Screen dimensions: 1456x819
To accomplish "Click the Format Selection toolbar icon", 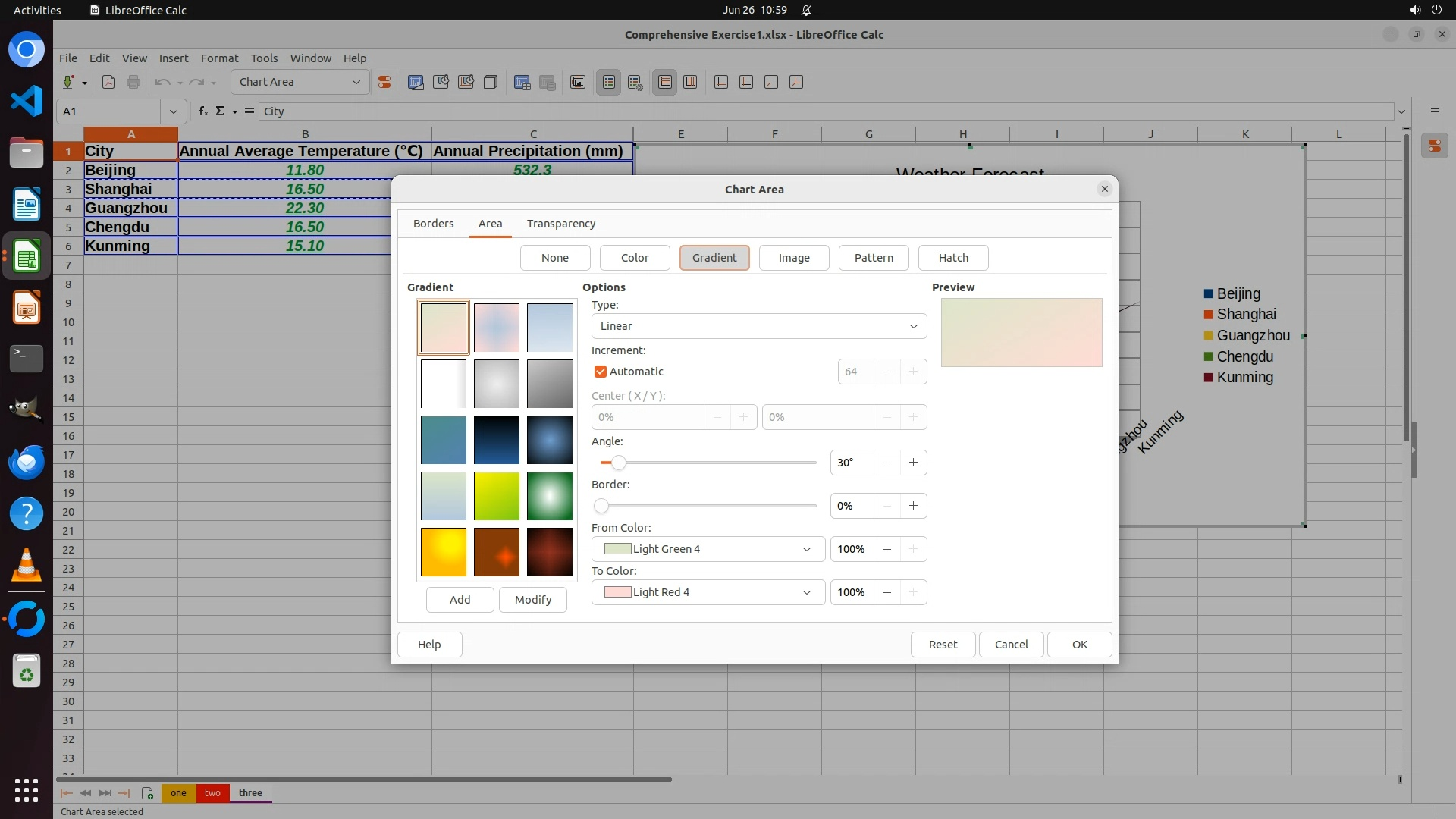I will tap(384, 82).
